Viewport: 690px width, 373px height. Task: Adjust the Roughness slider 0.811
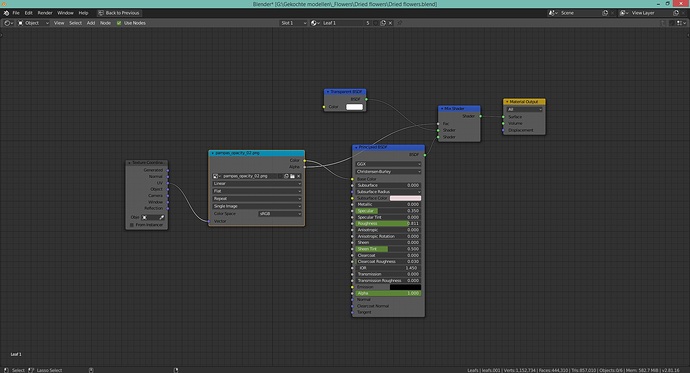click(x=388, y=223)
